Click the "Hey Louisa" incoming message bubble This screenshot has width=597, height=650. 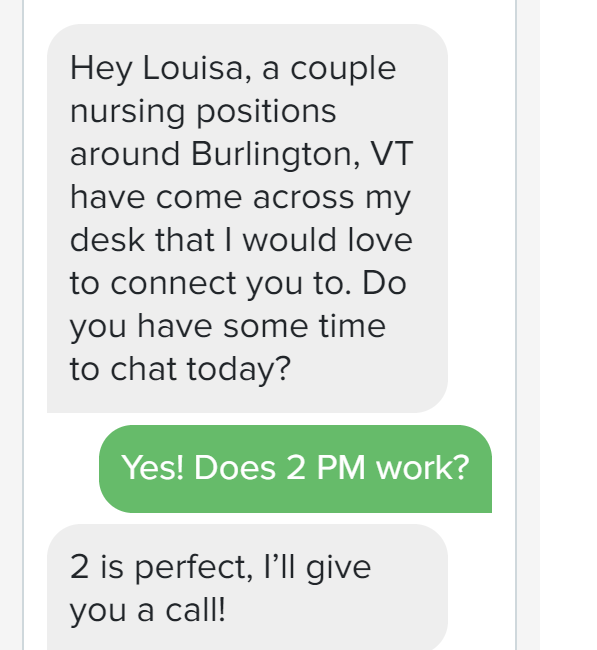[248, 218]
